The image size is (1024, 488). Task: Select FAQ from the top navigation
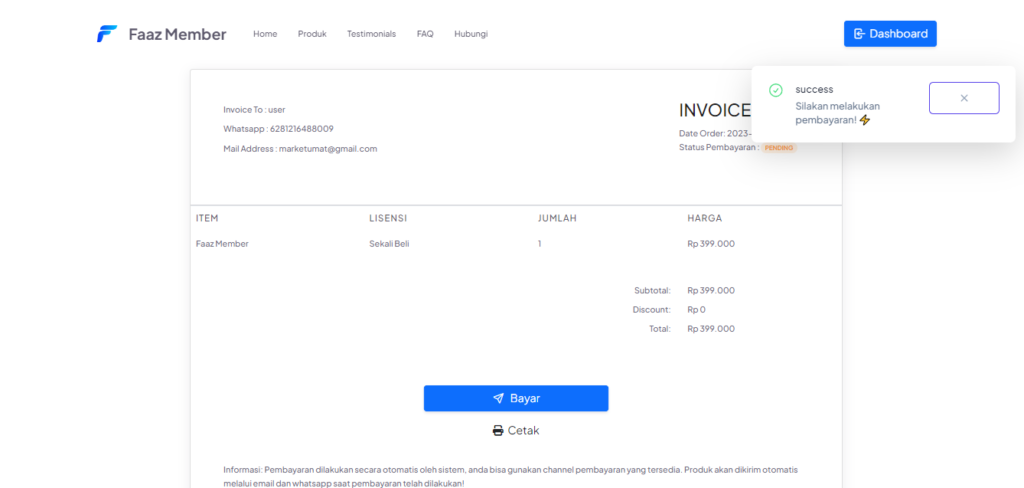coord(425,34)
